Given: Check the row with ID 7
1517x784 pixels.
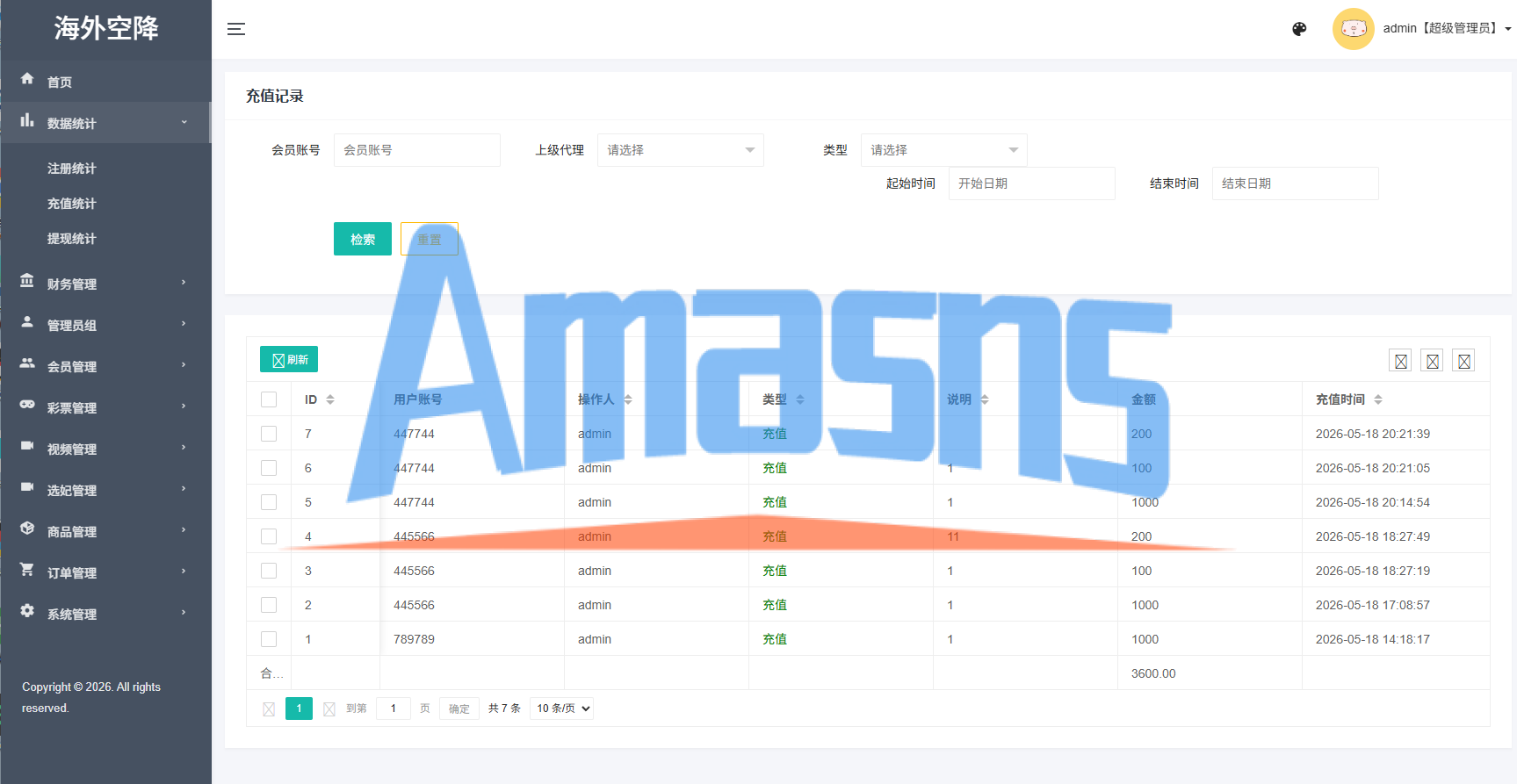Looking at the screenshot, I should pos(269,434).
